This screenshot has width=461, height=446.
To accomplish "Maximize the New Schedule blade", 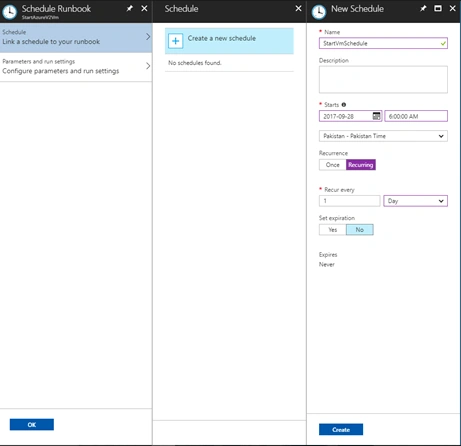I will [438, 8].
